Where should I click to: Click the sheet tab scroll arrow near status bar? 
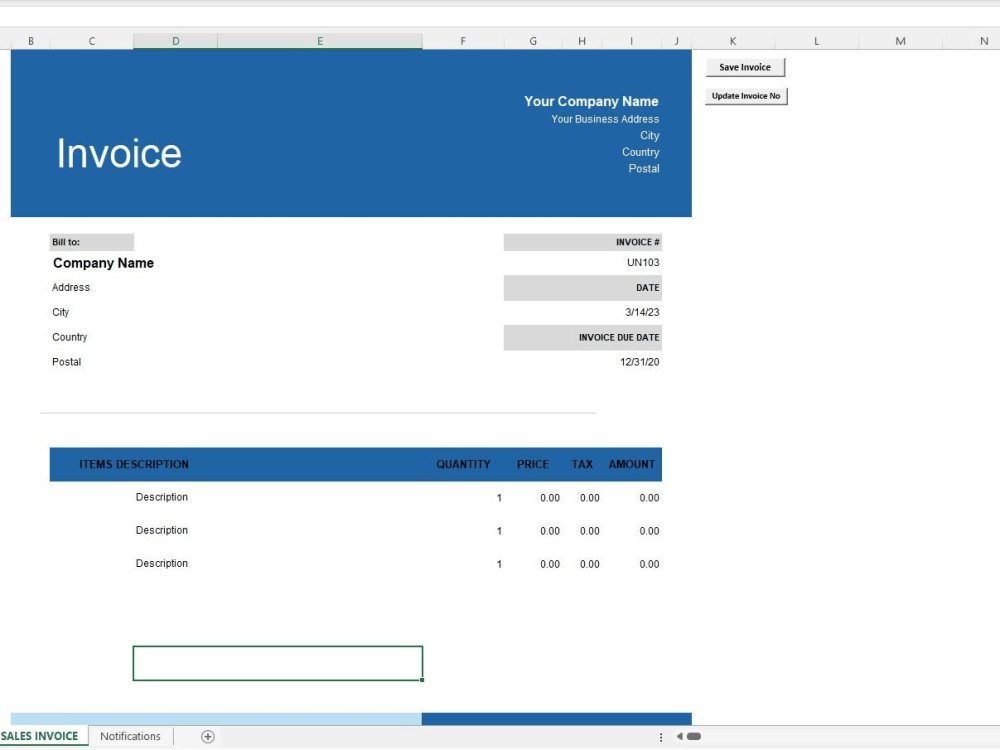click(x=679, y=736)
